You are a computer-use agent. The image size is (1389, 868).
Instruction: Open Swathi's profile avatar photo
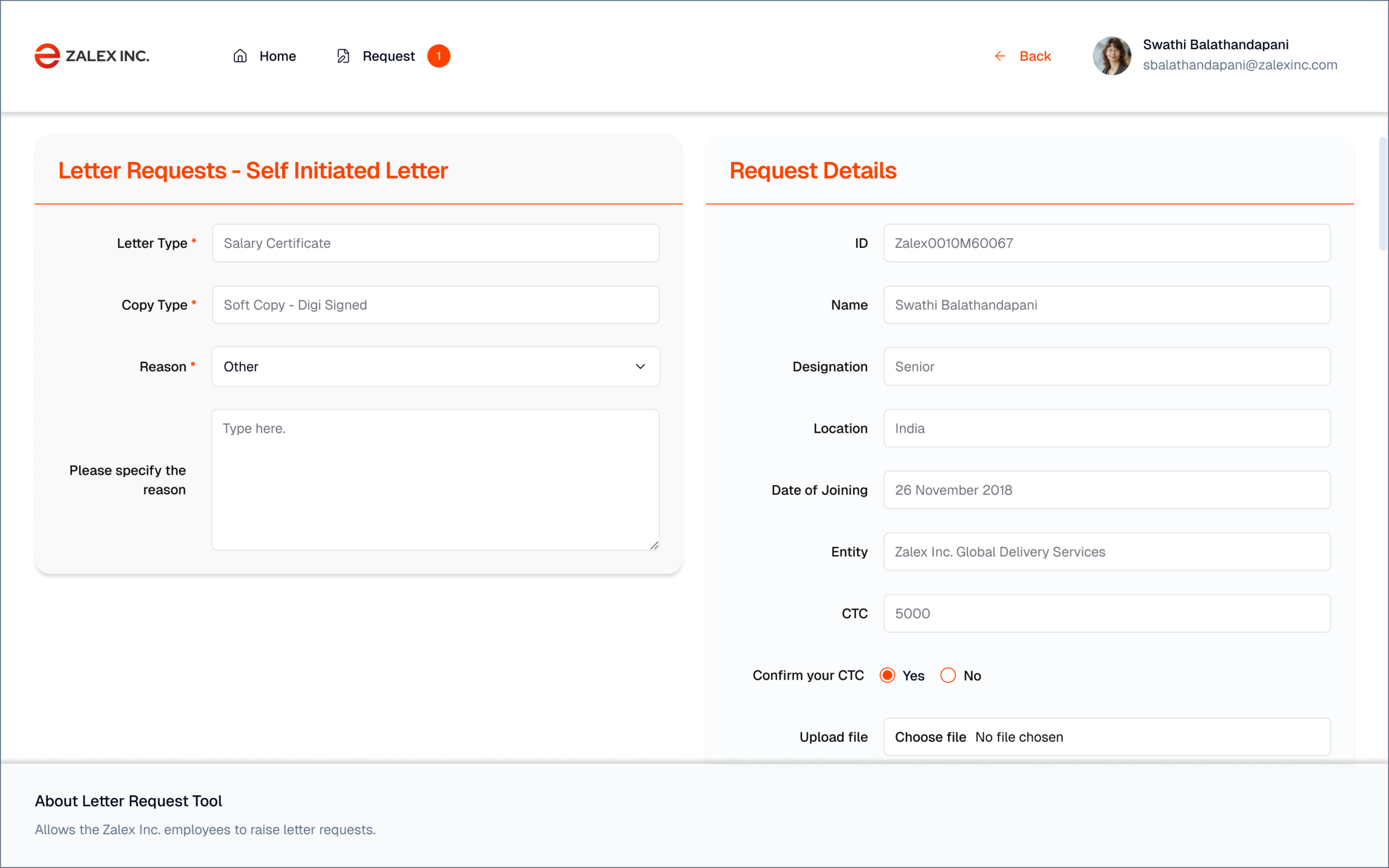coord(1112,56)
